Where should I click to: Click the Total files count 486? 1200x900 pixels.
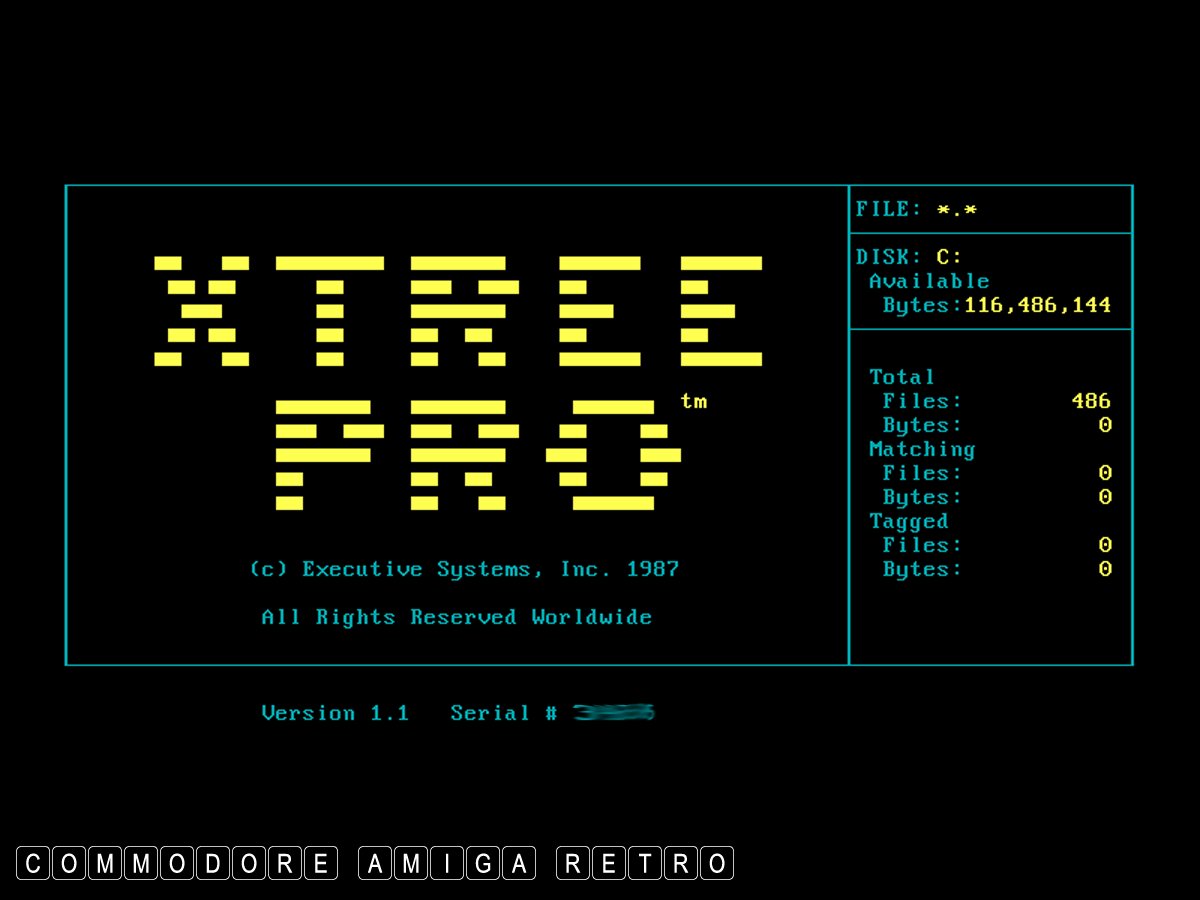(1090, 401)
